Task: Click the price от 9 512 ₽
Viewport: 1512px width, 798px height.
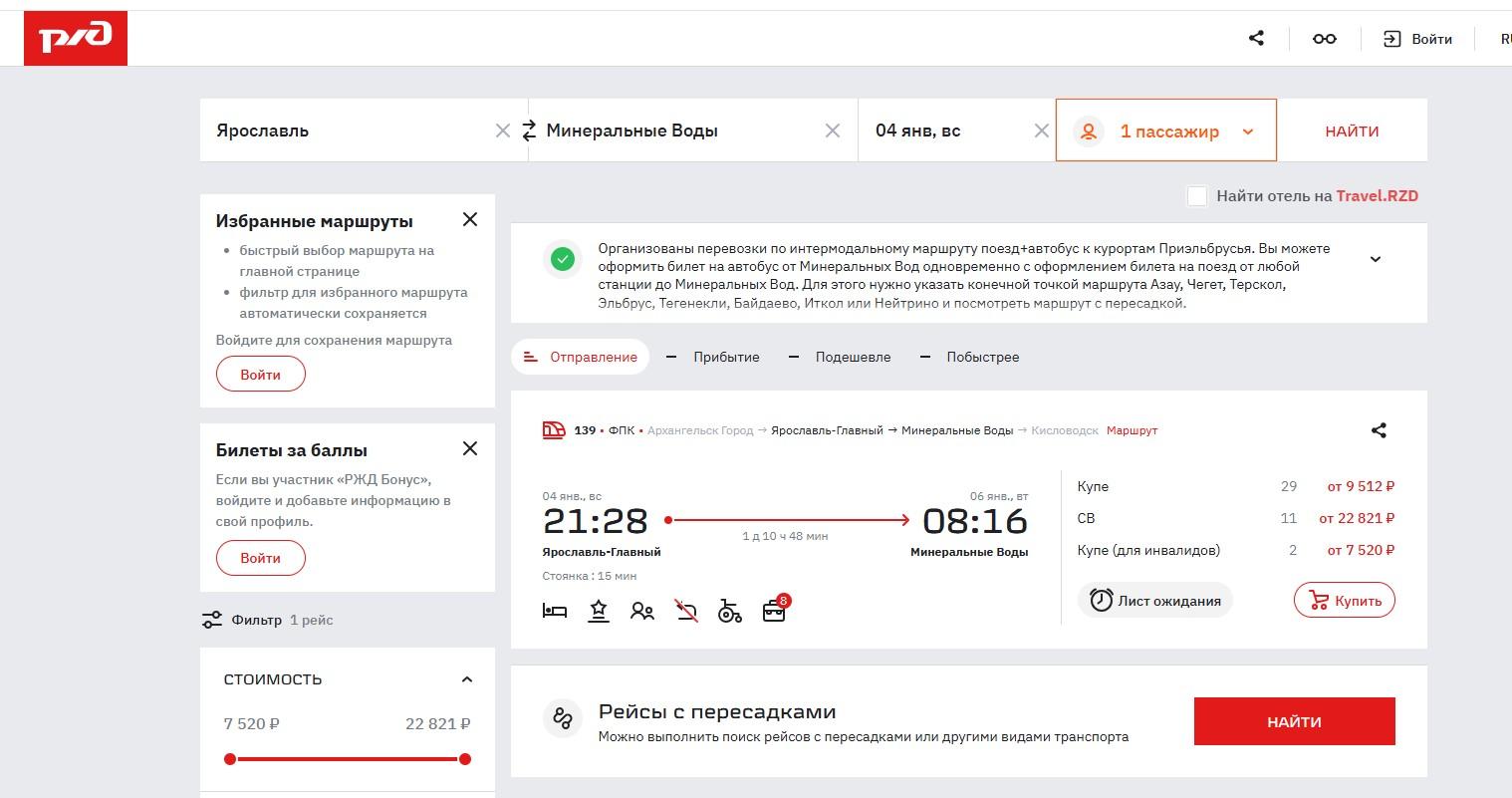Action: coord(1361,486)
